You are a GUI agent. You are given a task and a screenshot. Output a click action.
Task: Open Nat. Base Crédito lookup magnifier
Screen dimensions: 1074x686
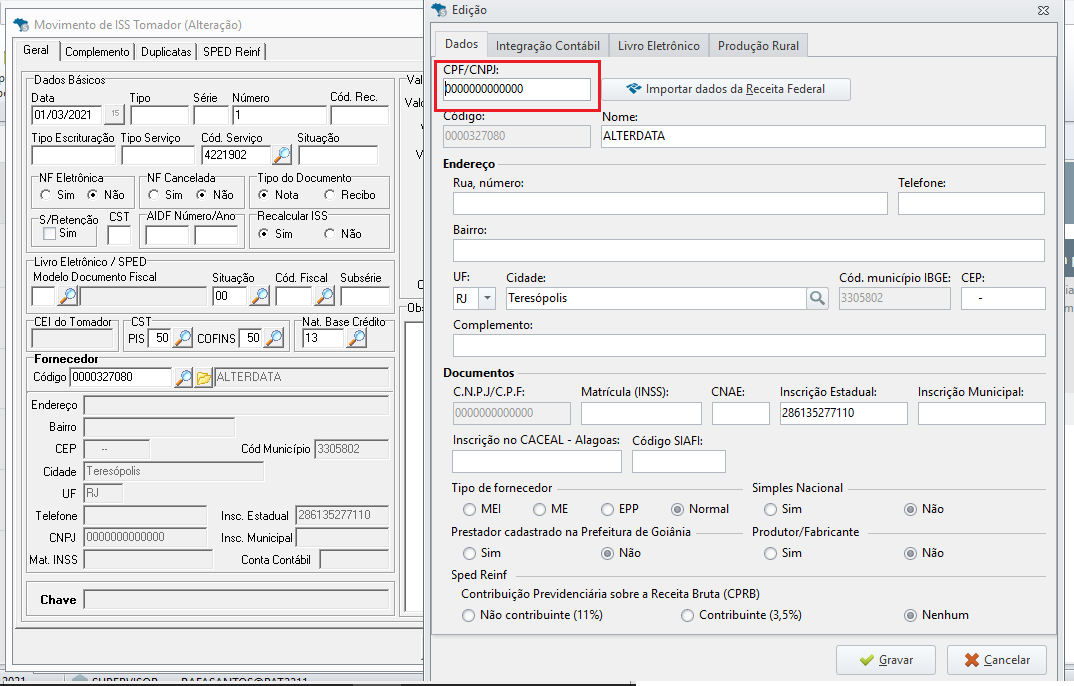(357, 338)
